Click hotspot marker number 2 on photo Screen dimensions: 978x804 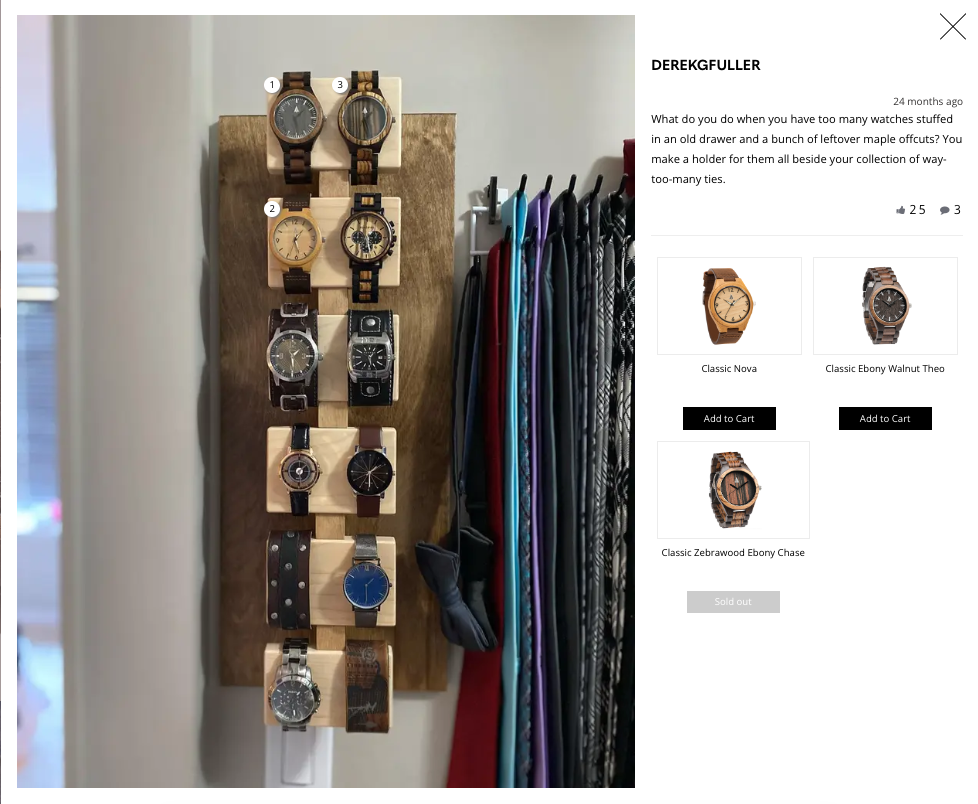point(272,209)
